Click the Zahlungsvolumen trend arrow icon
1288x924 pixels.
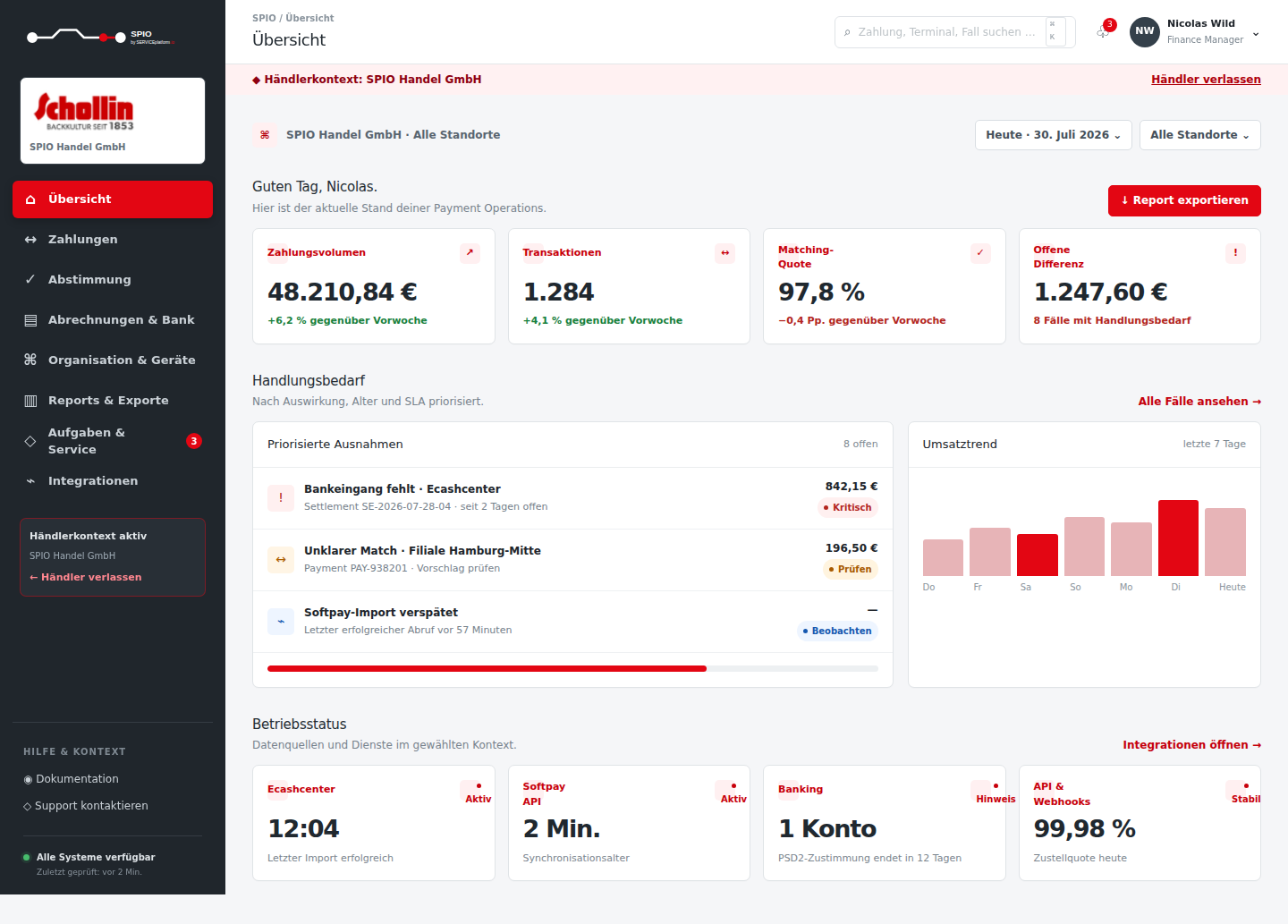[470, 253]
